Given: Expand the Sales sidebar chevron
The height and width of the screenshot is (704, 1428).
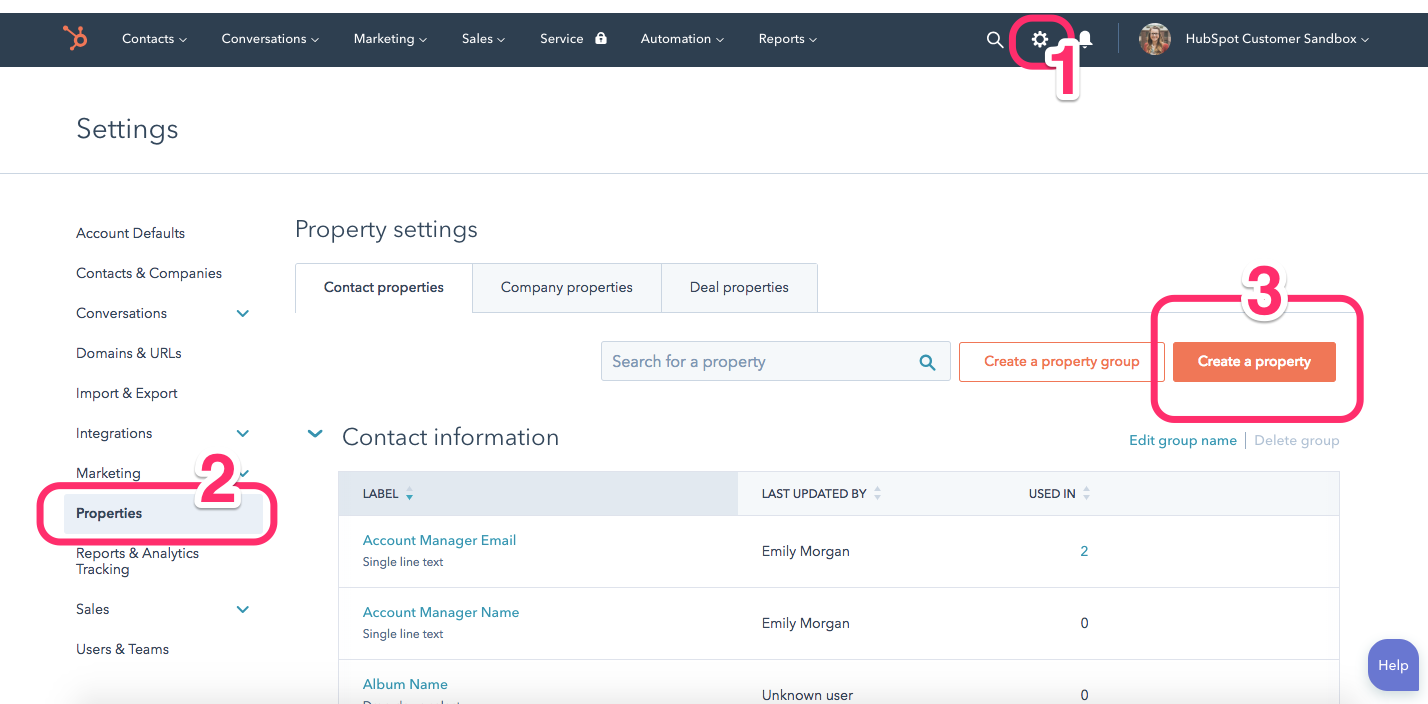Looking at the screenshot, I should (242, 609).
